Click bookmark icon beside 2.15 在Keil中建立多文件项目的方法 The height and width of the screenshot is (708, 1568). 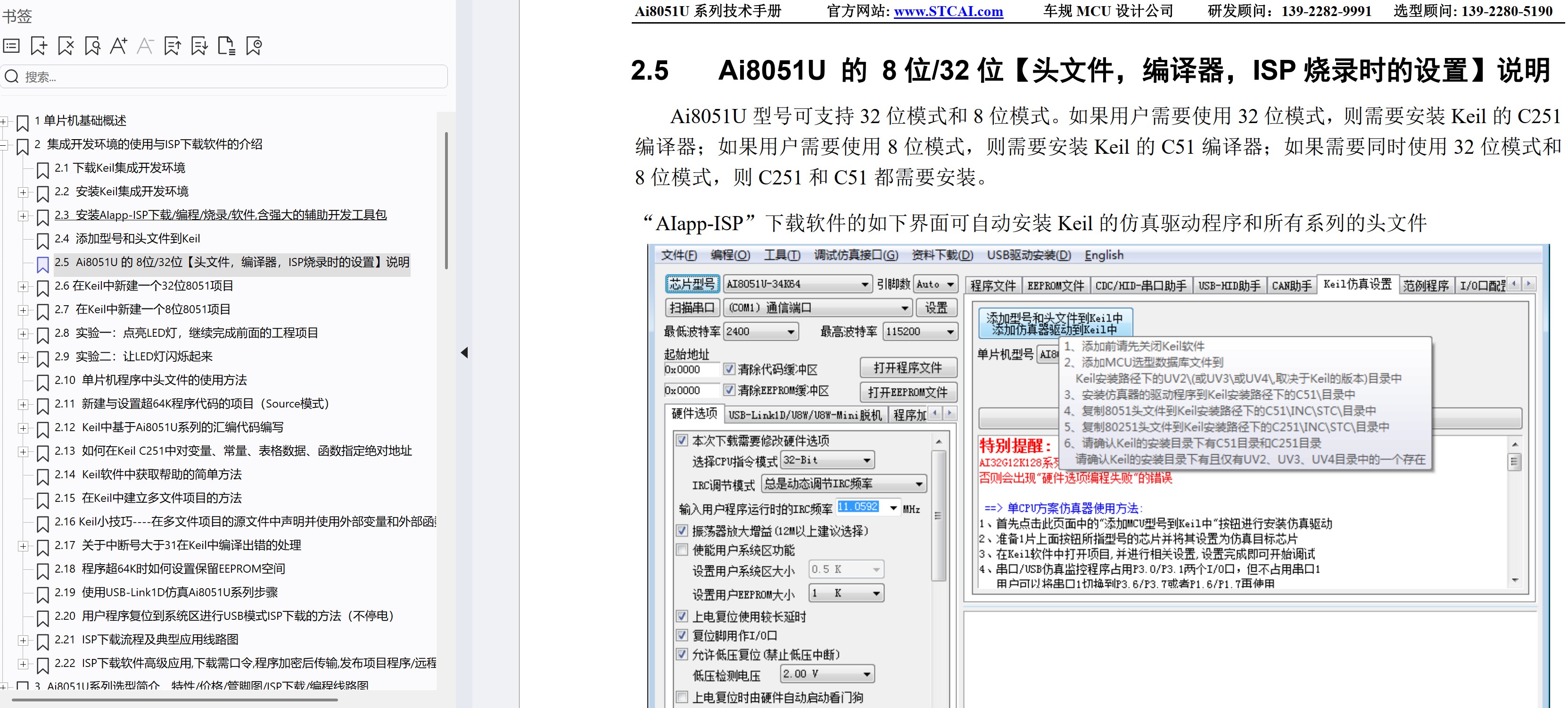pos(42,500)
